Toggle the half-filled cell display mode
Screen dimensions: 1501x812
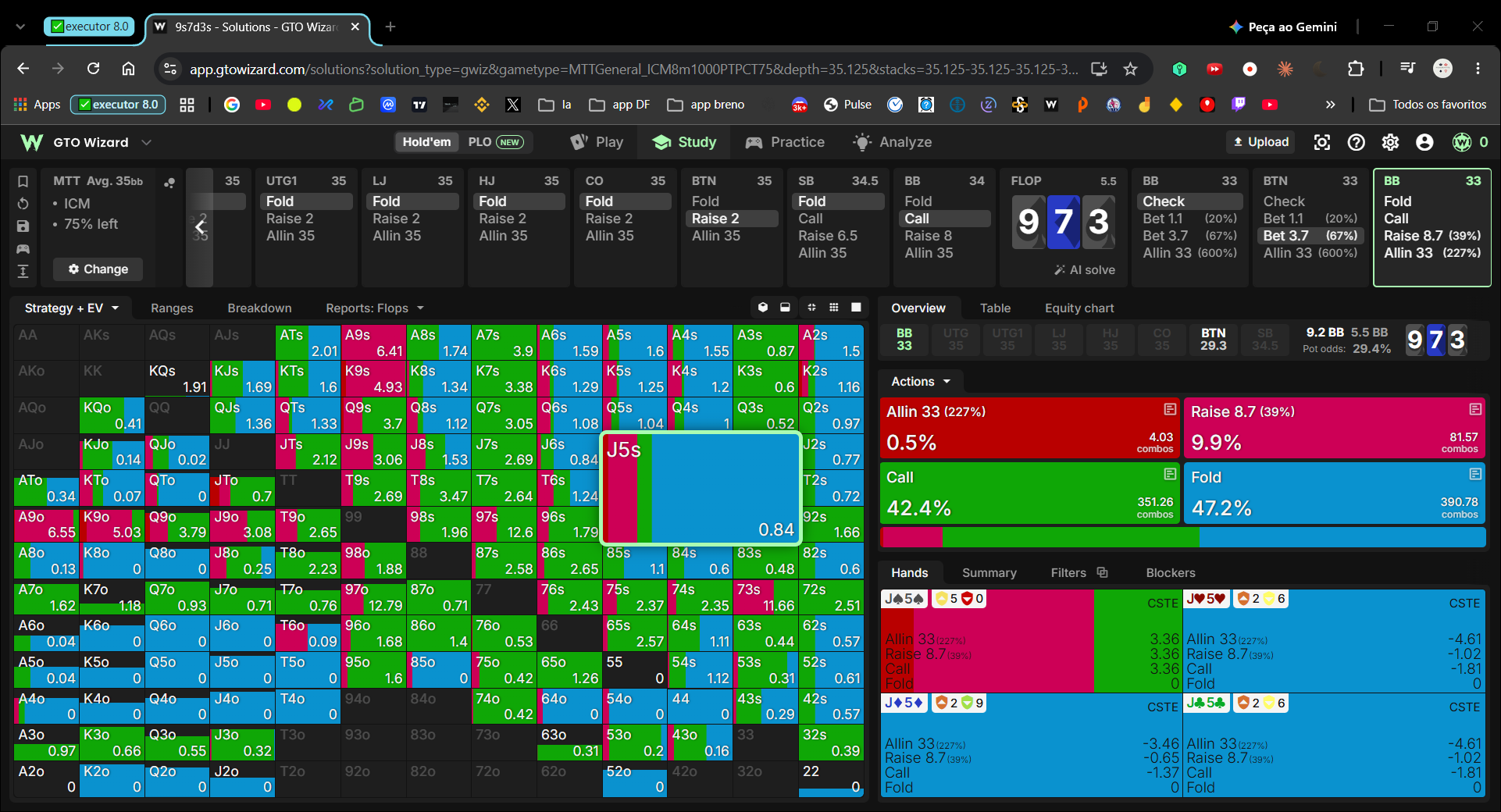(x=785, y=308)
